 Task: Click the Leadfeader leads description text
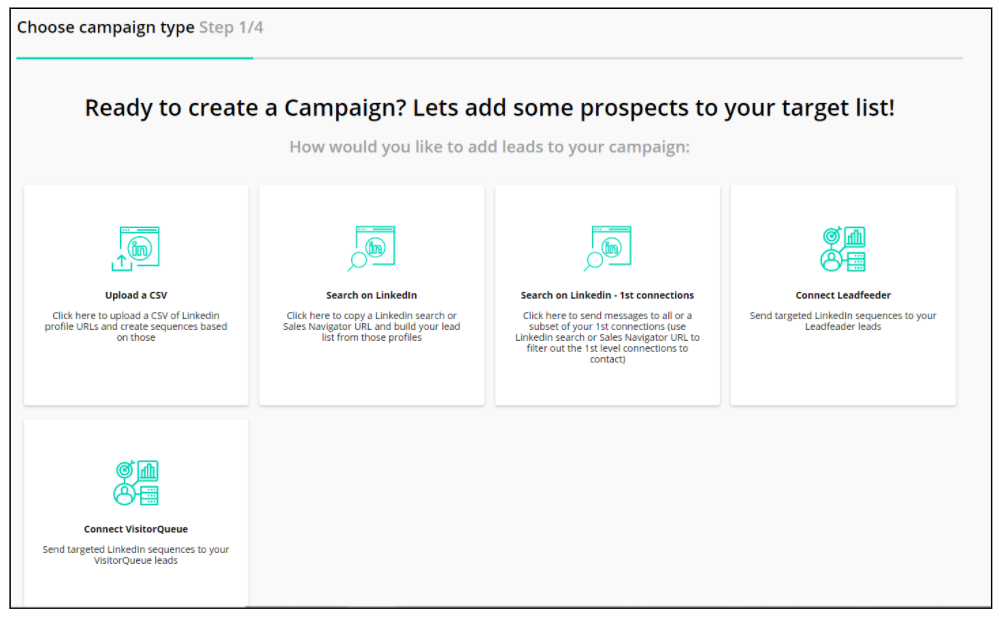tap(843, 321)
